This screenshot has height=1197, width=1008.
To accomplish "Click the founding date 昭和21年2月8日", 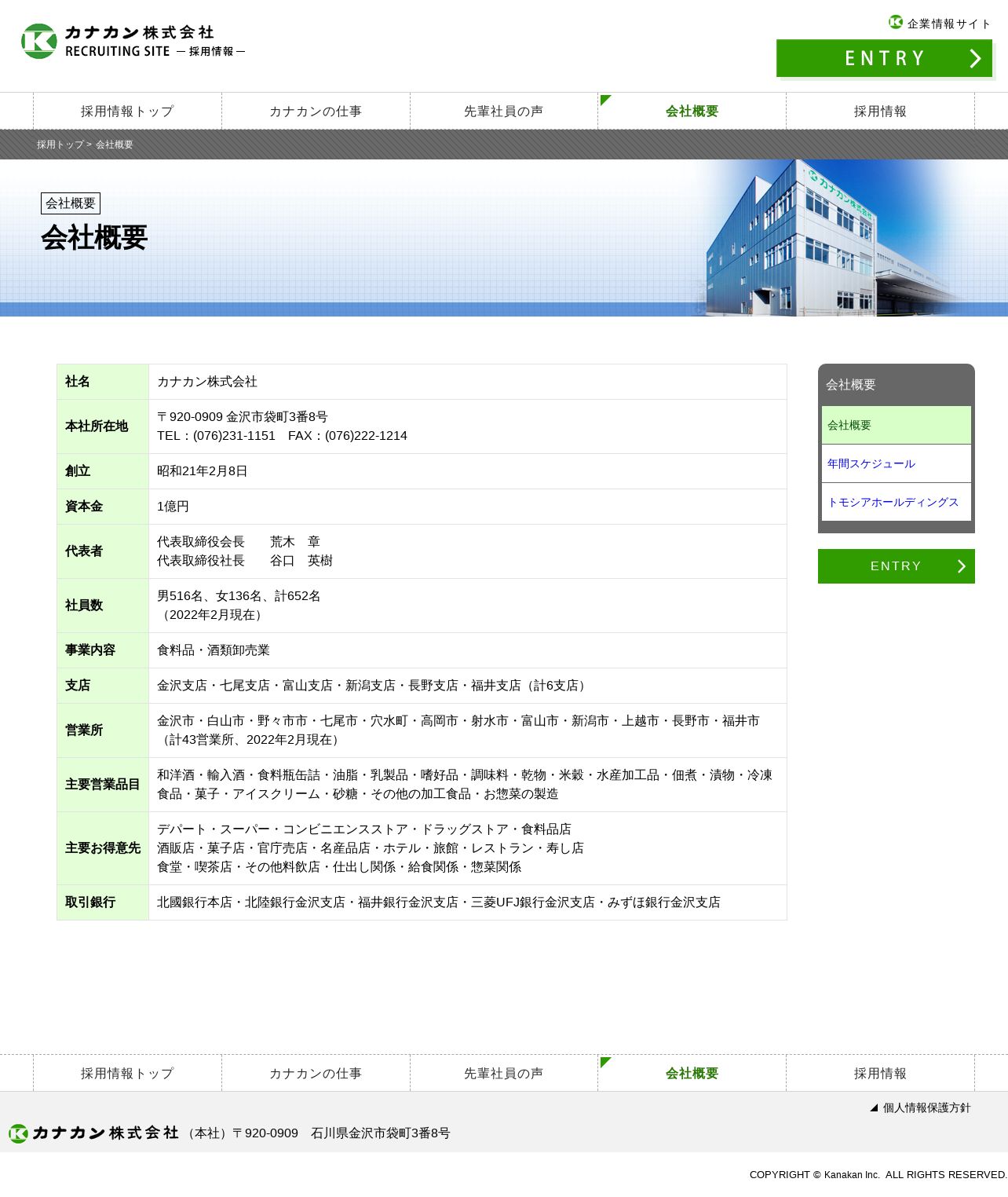I will [x=203, y=471].
